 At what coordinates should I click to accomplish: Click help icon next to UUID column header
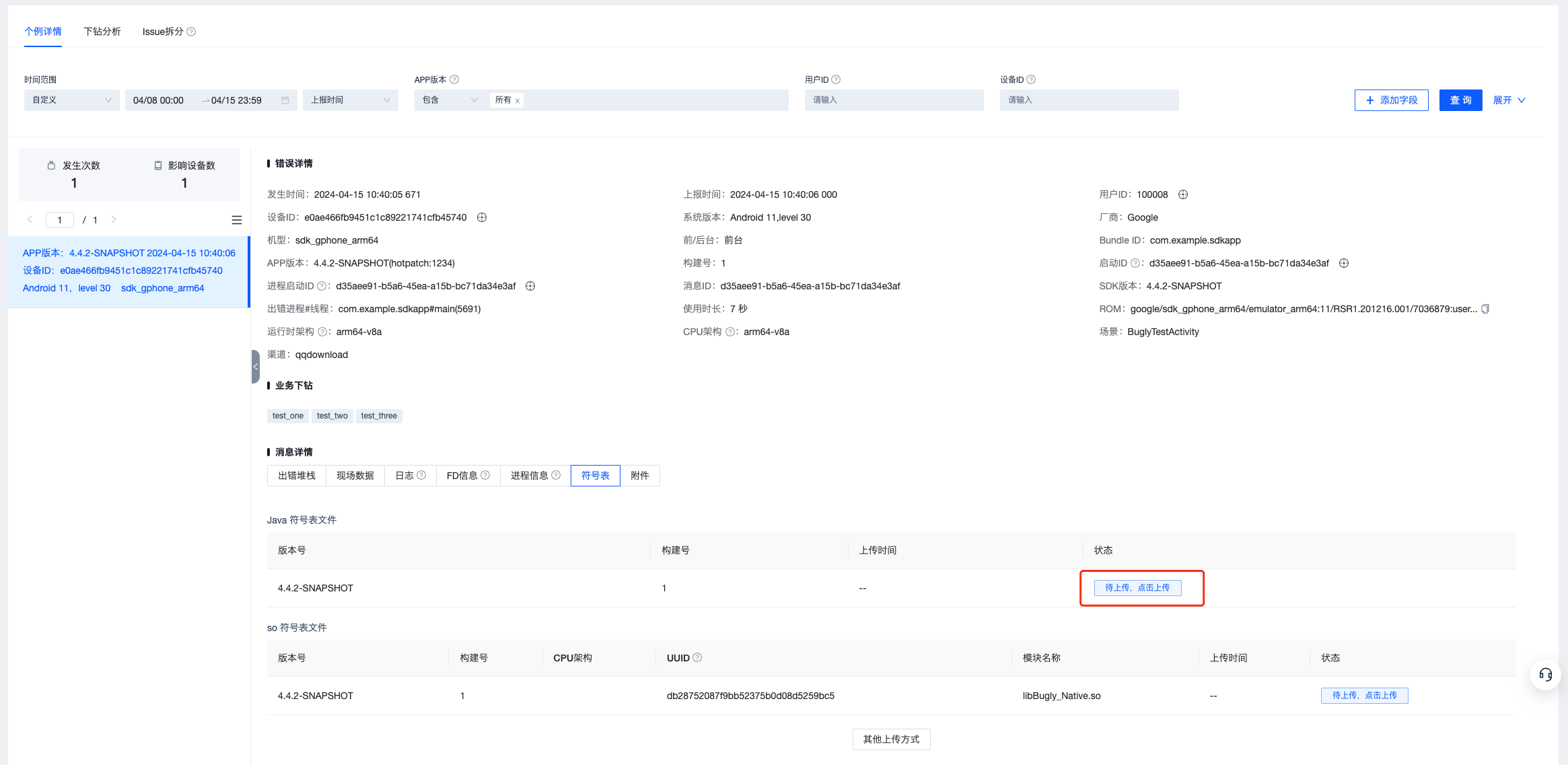[x=697, y=657]
